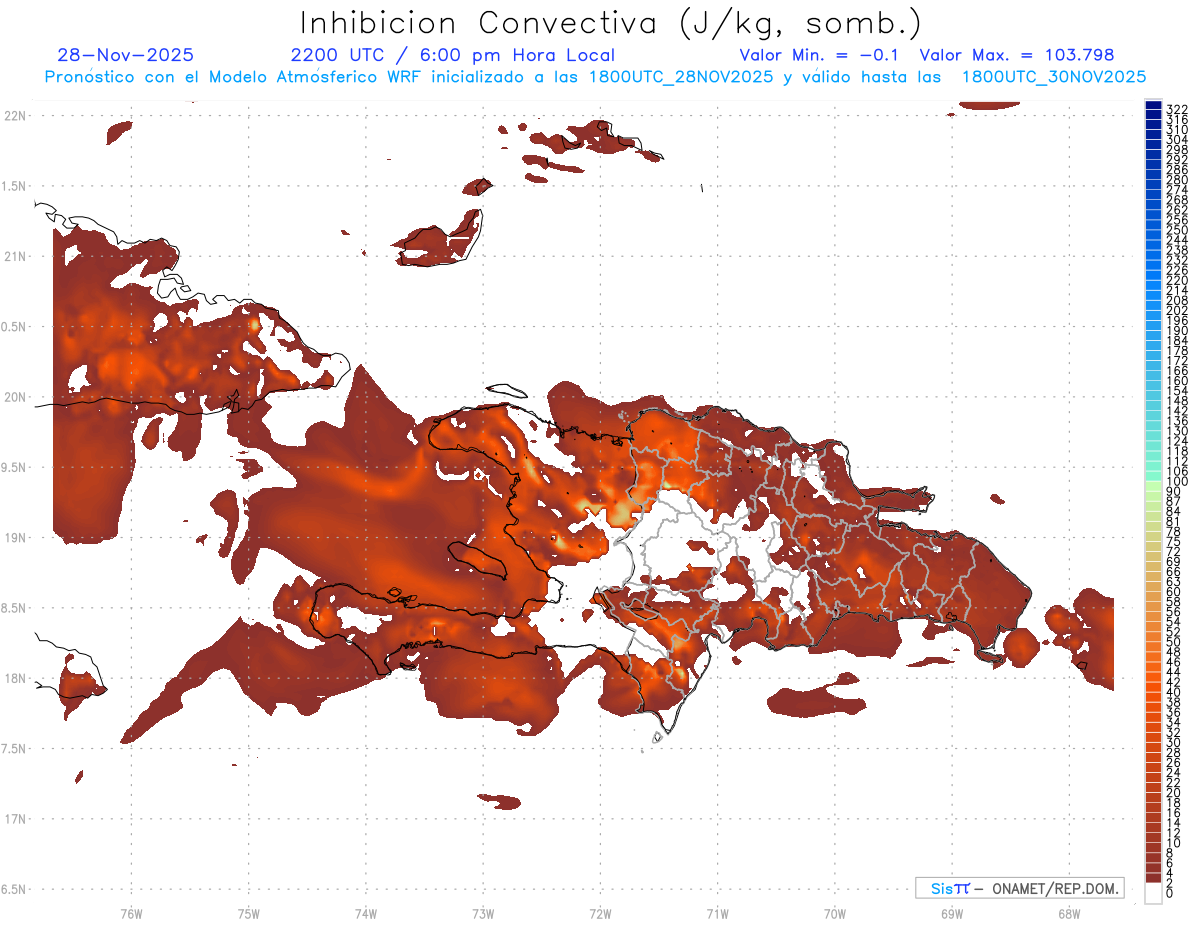Image resolution: width=1200 pixels, height=927 pixels.
Task: Click the '72W' longitude label
Action: pyautogui.click(x=600, y=913)
